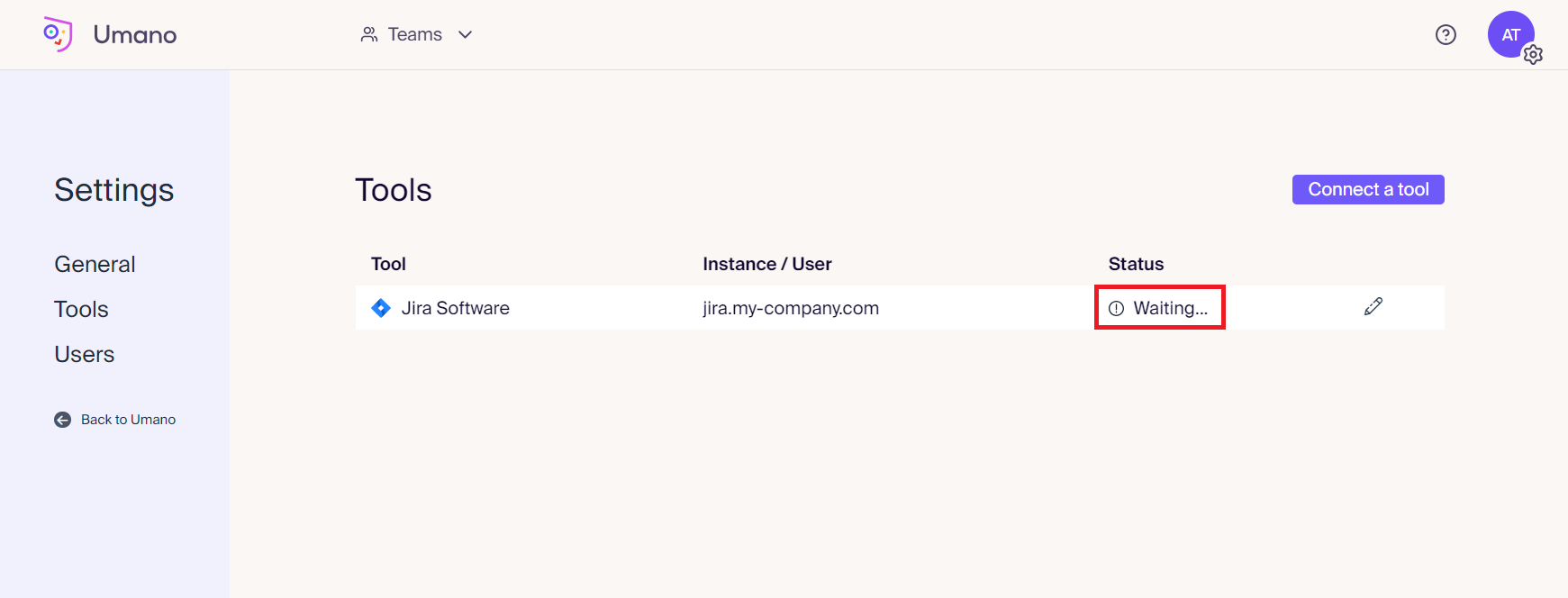Select Tools in the settings sidebar
The height and width of the screenshot is (598, 1568).
[x=81, y=309]
